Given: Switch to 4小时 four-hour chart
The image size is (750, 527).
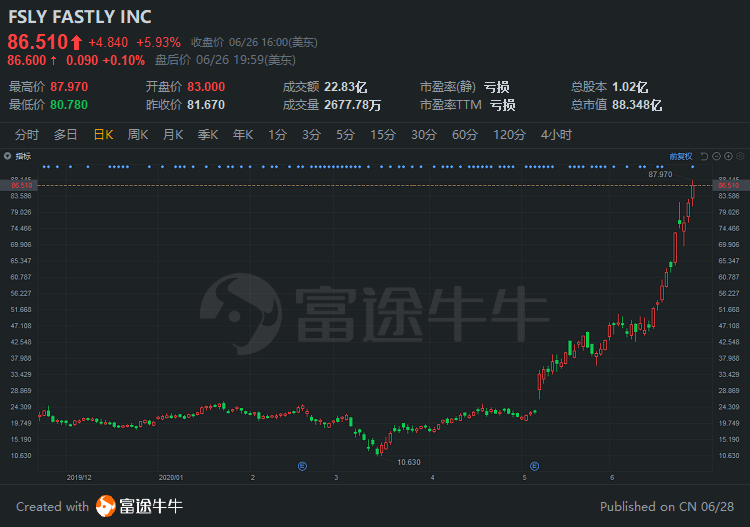Looking at the screenshot, I should pos(556,135).
